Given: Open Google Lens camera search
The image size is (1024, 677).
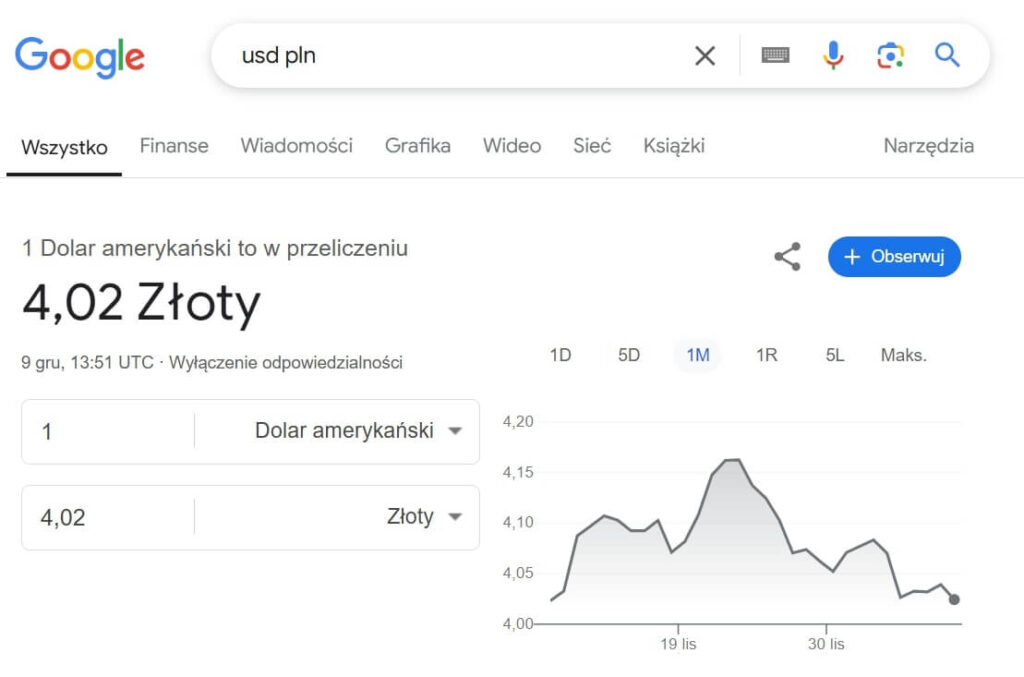Looking at the screenshot, I should click(889, 56).
